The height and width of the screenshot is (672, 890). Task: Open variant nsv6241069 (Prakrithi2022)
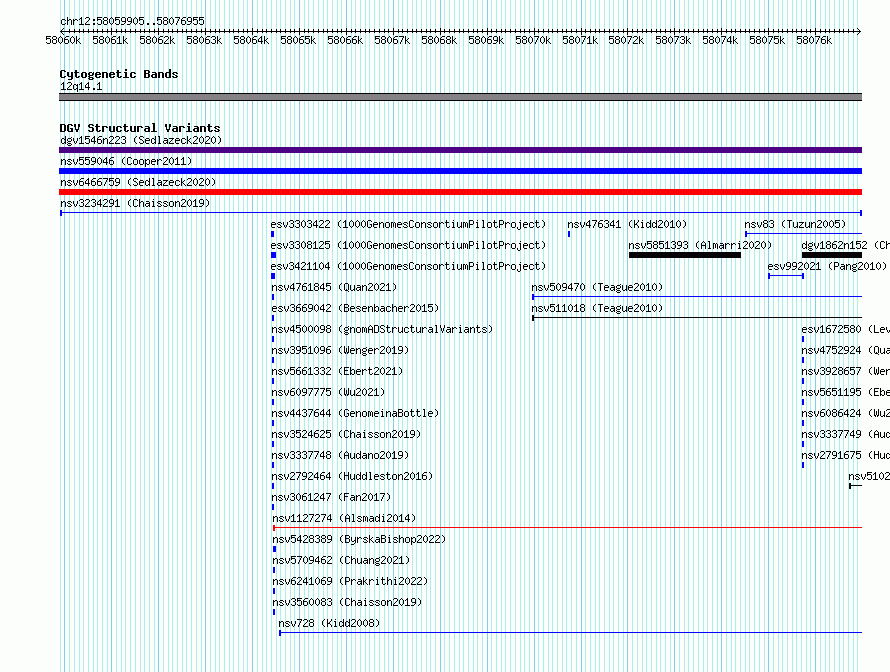click(350, 581)
